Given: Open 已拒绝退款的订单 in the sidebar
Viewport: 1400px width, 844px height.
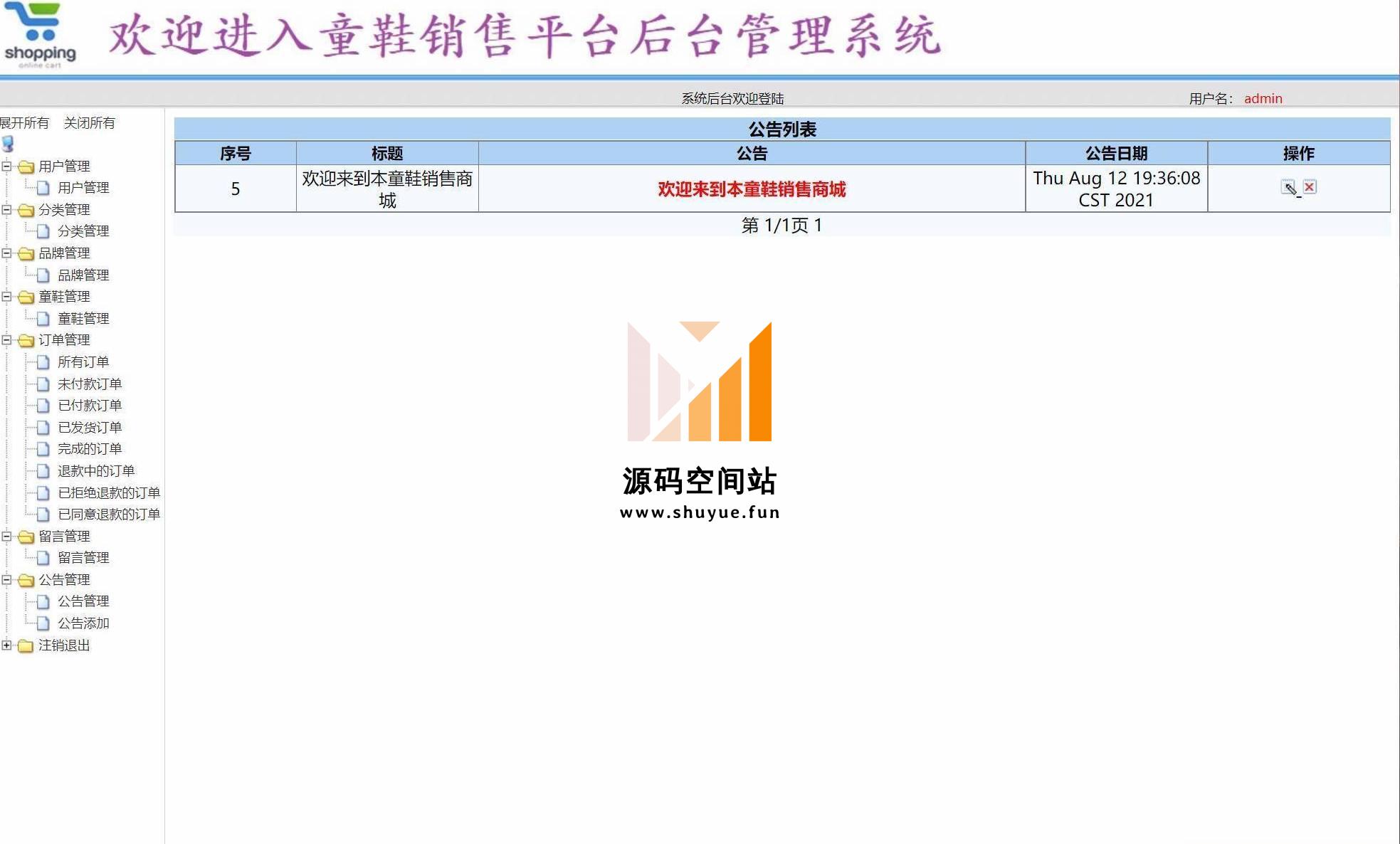Looking at the screenshot, I should point(109,493).
